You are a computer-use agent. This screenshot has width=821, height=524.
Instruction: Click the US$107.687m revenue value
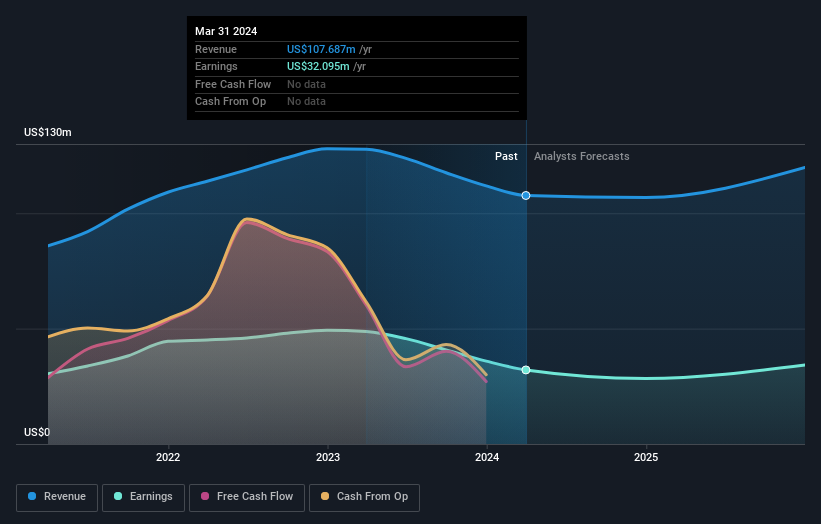321,49
